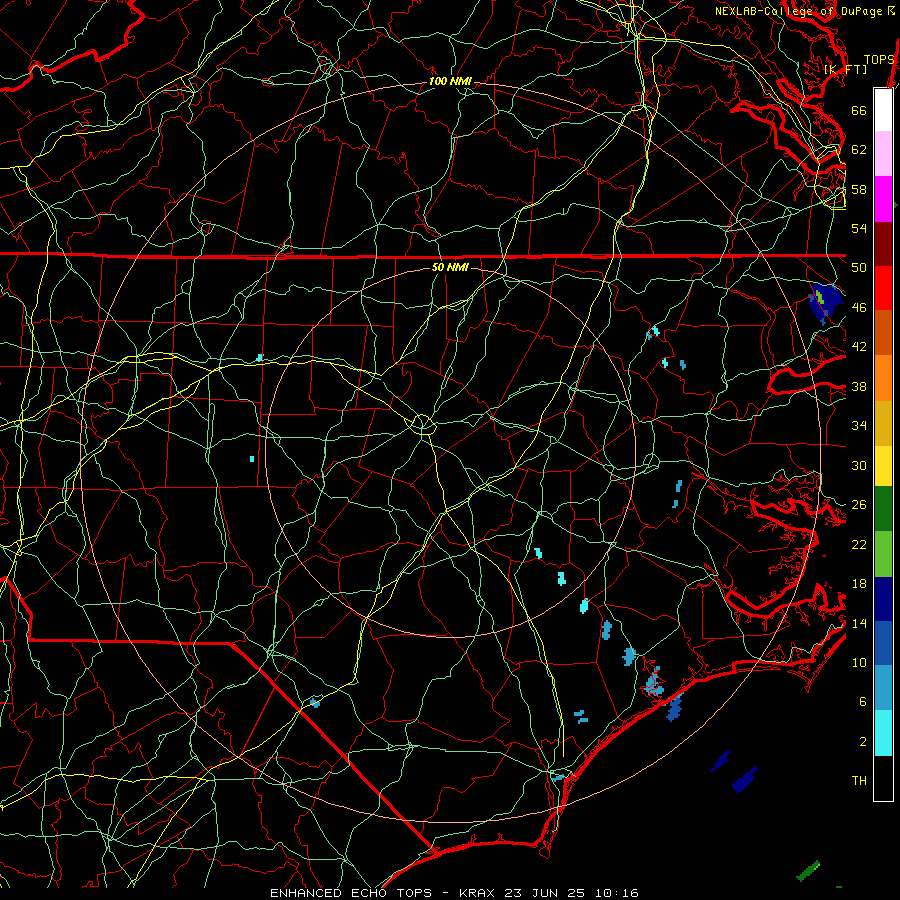Click the dark red (maroon) legend block
Viewport: 900px width, 900px height.
coord(883,244)
